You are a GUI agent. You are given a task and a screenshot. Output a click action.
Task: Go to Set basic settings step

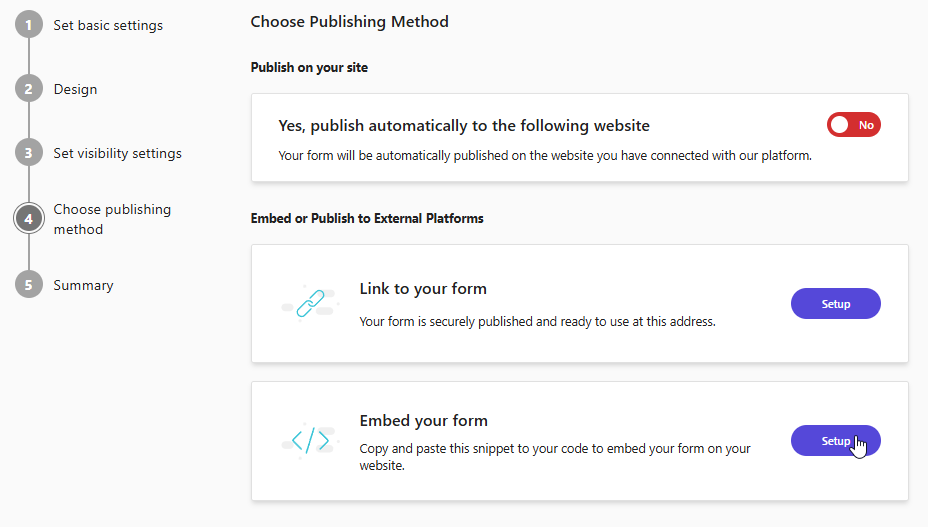point(108,25)
